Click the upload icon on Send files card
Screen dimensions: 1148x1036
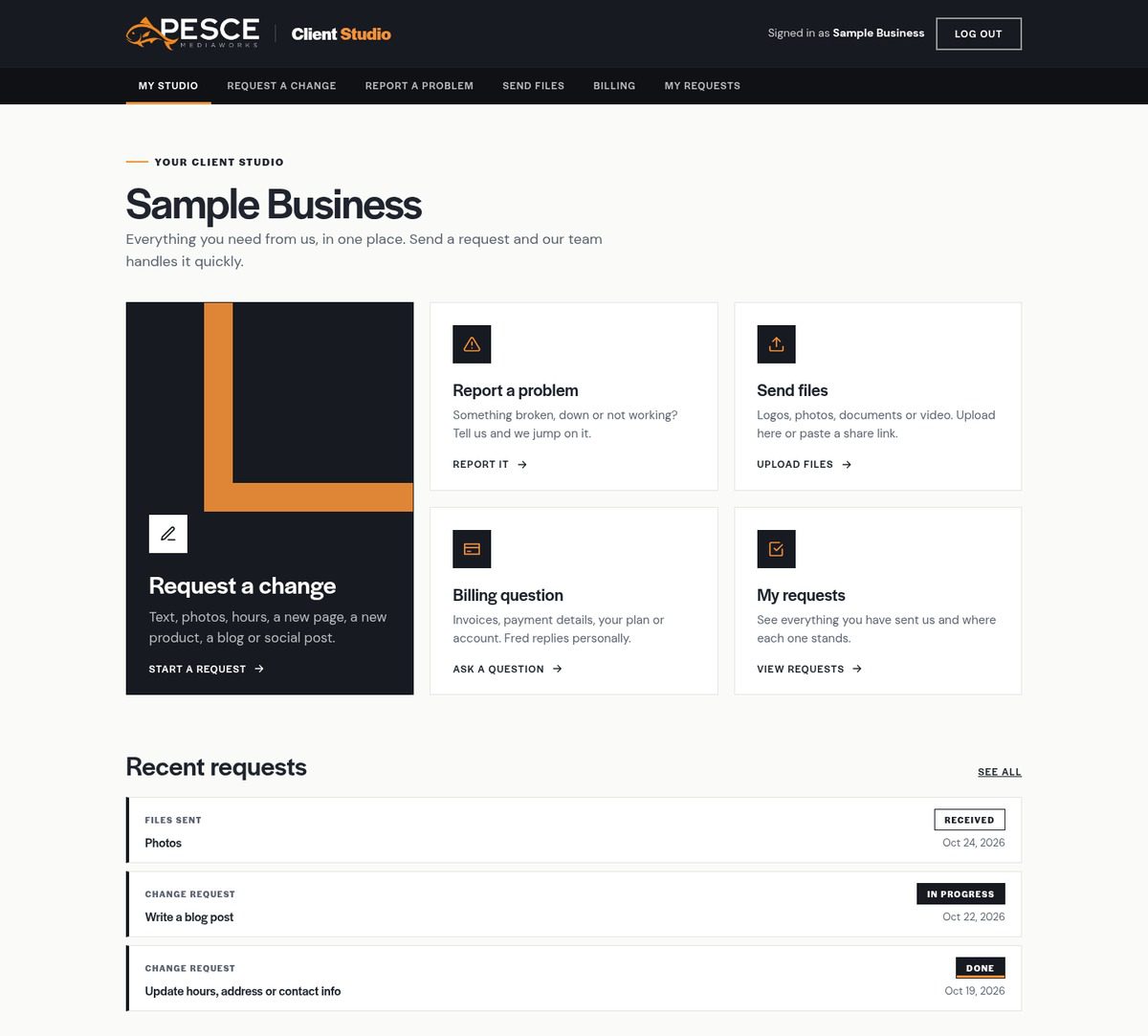[x=776, y=344]
